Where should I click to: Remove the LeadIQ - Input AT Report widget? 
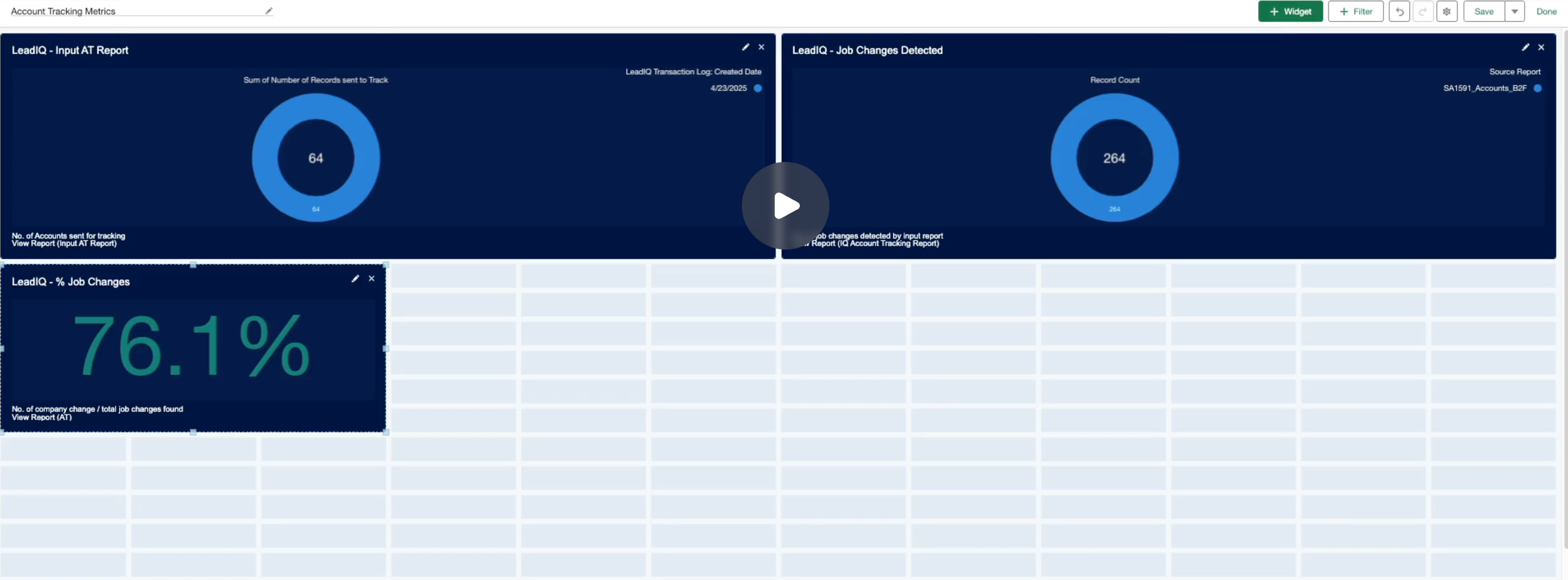click(x=761, y=47)
